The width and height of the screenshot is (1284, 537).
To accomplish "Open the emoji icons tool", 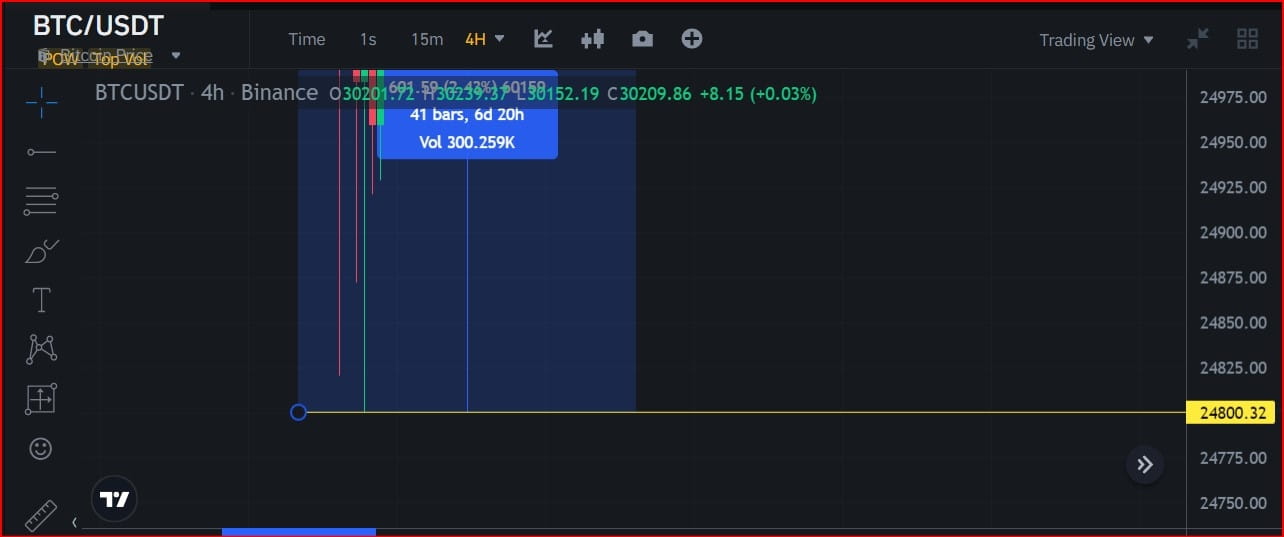I will click(41, 449).
